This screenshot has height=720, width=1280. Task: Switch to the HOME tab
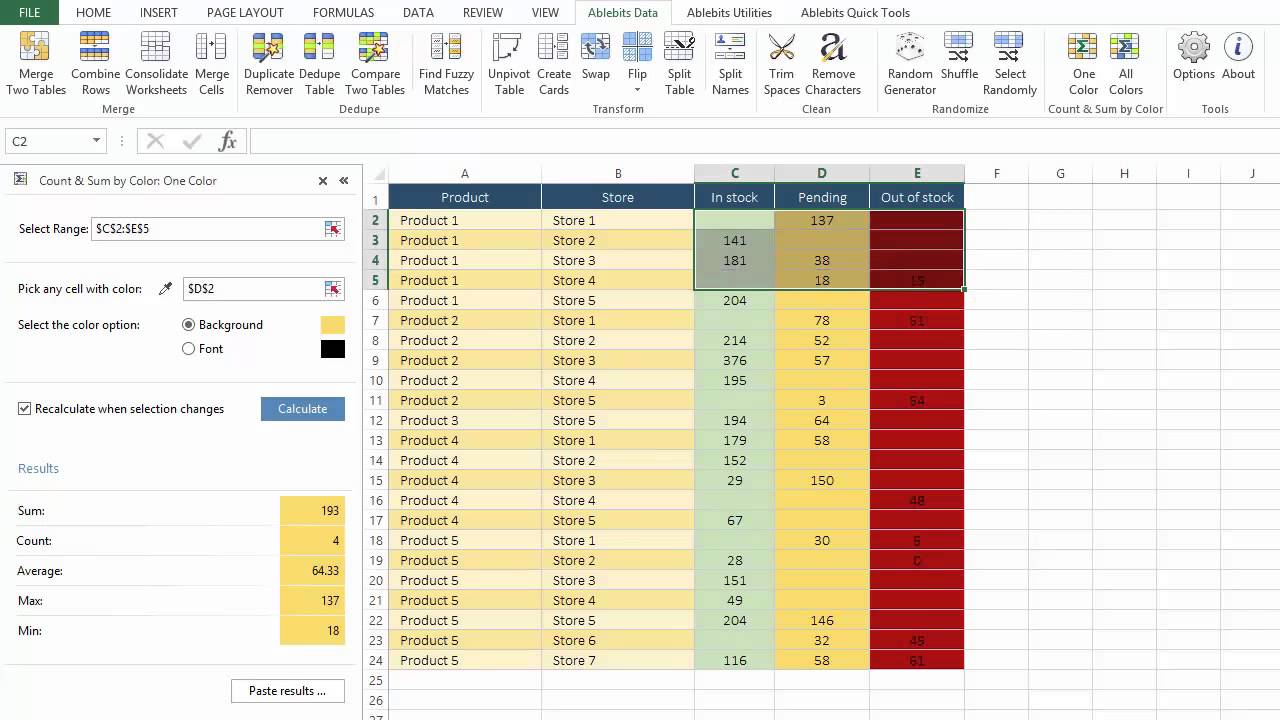(94, 13)
